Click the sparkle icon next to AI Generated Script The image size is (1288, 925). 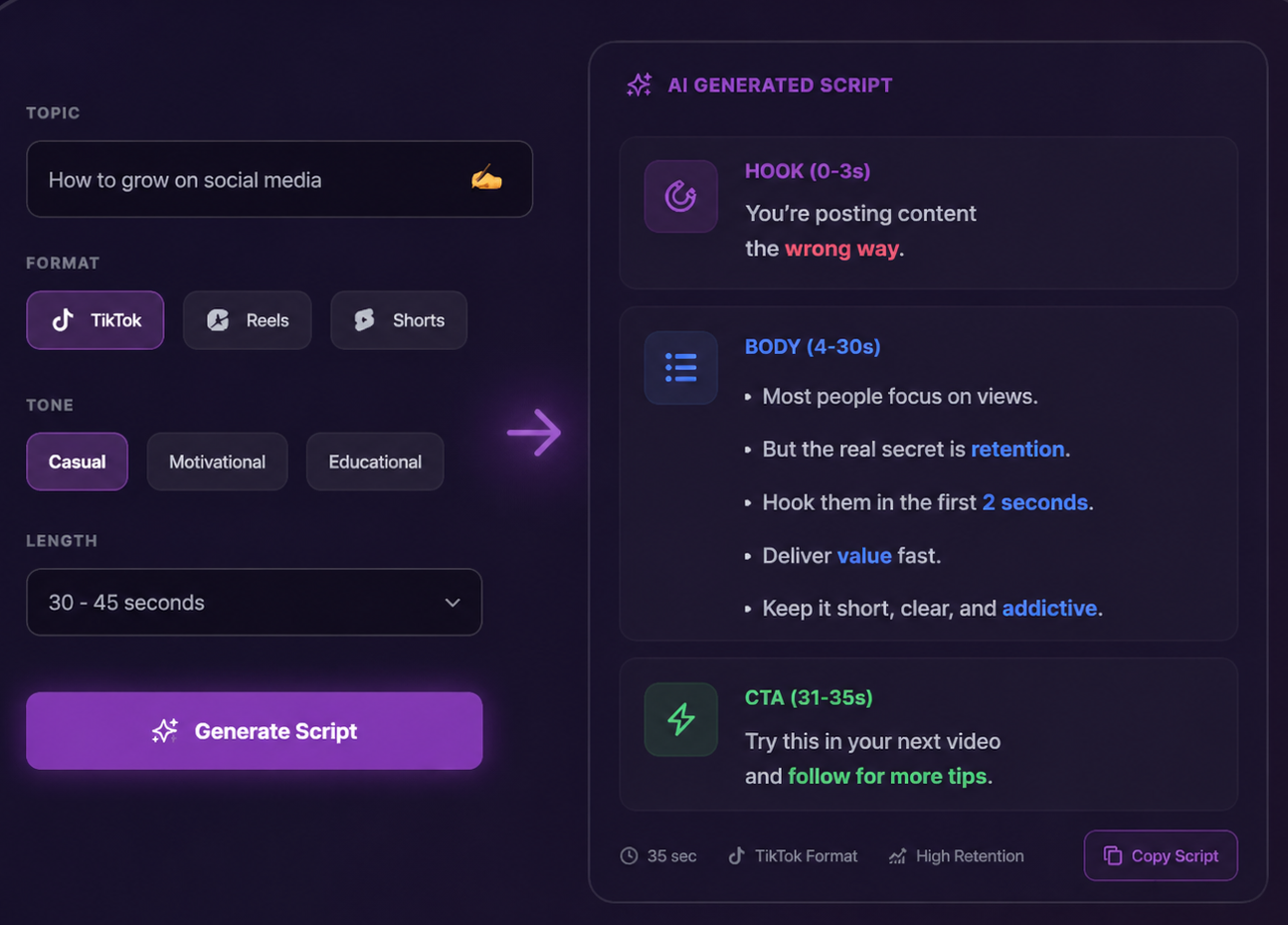click(640, 86)
